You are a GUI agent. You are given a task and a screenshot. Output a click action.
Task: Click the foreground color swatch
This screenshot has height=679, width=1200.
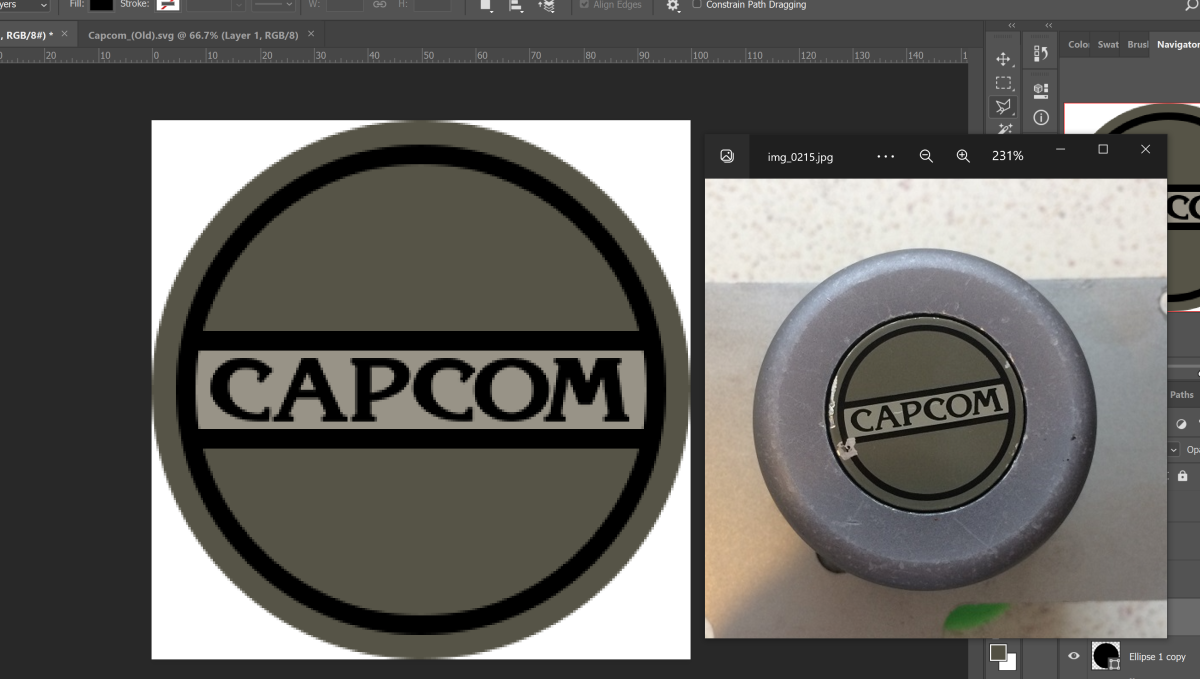pyautogui.click(x=997, y=653)
